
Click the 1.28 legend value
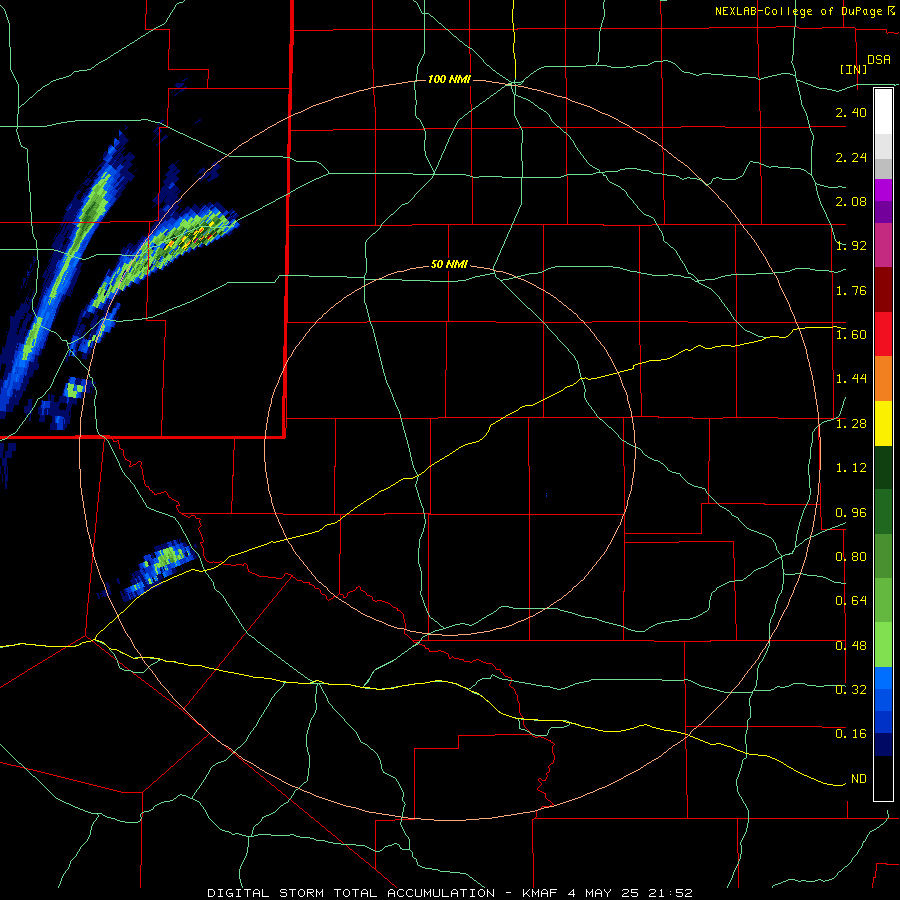click(851, 424)
